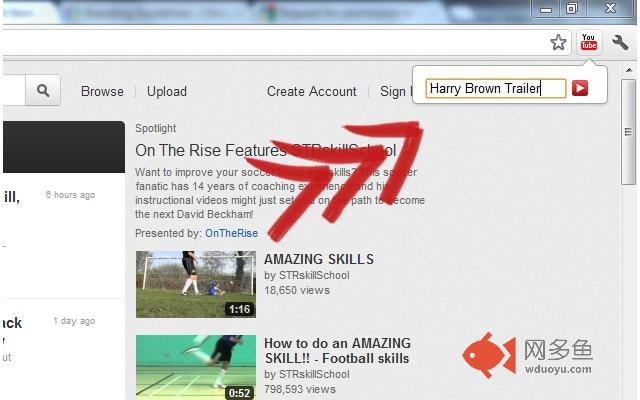Play the AMAZING SKILLS thumbnail with 1:16 duration
This screenshot has height=400, width=640.
196,284
